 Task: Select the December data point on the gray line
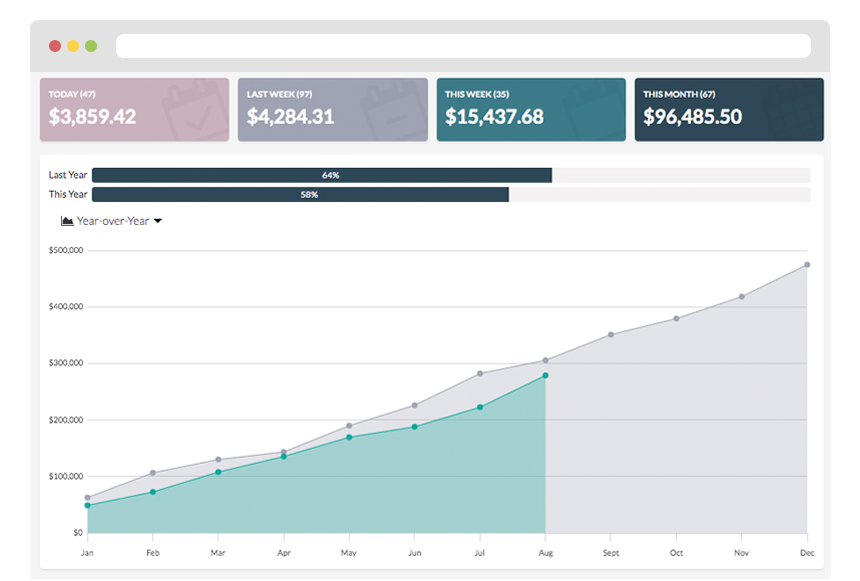807,266
